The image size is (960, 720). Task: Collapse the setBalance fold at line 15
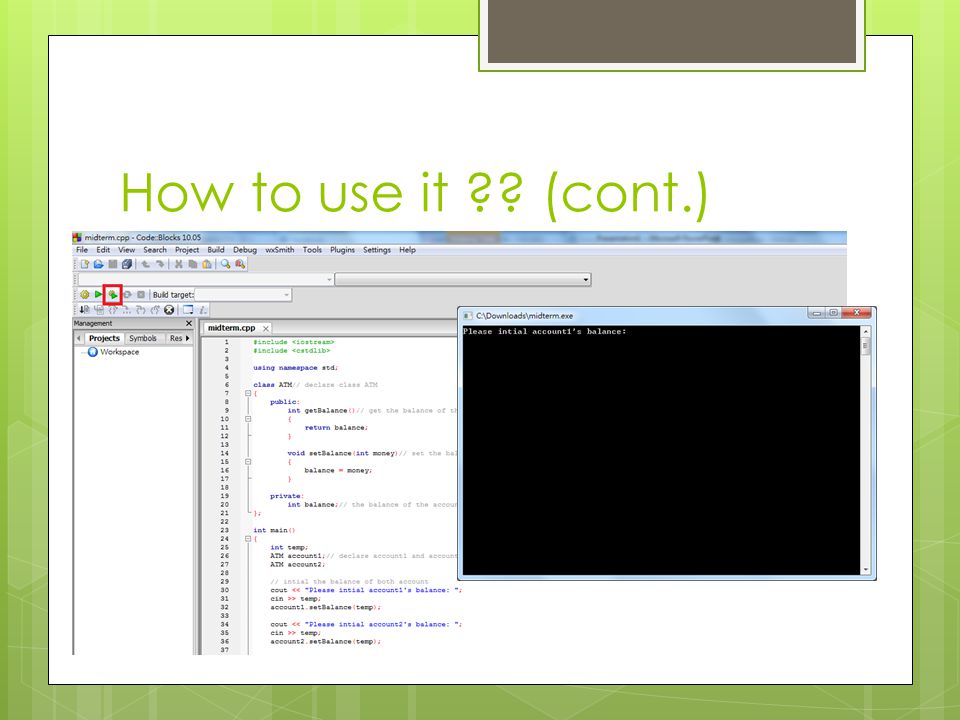point(248,462)
